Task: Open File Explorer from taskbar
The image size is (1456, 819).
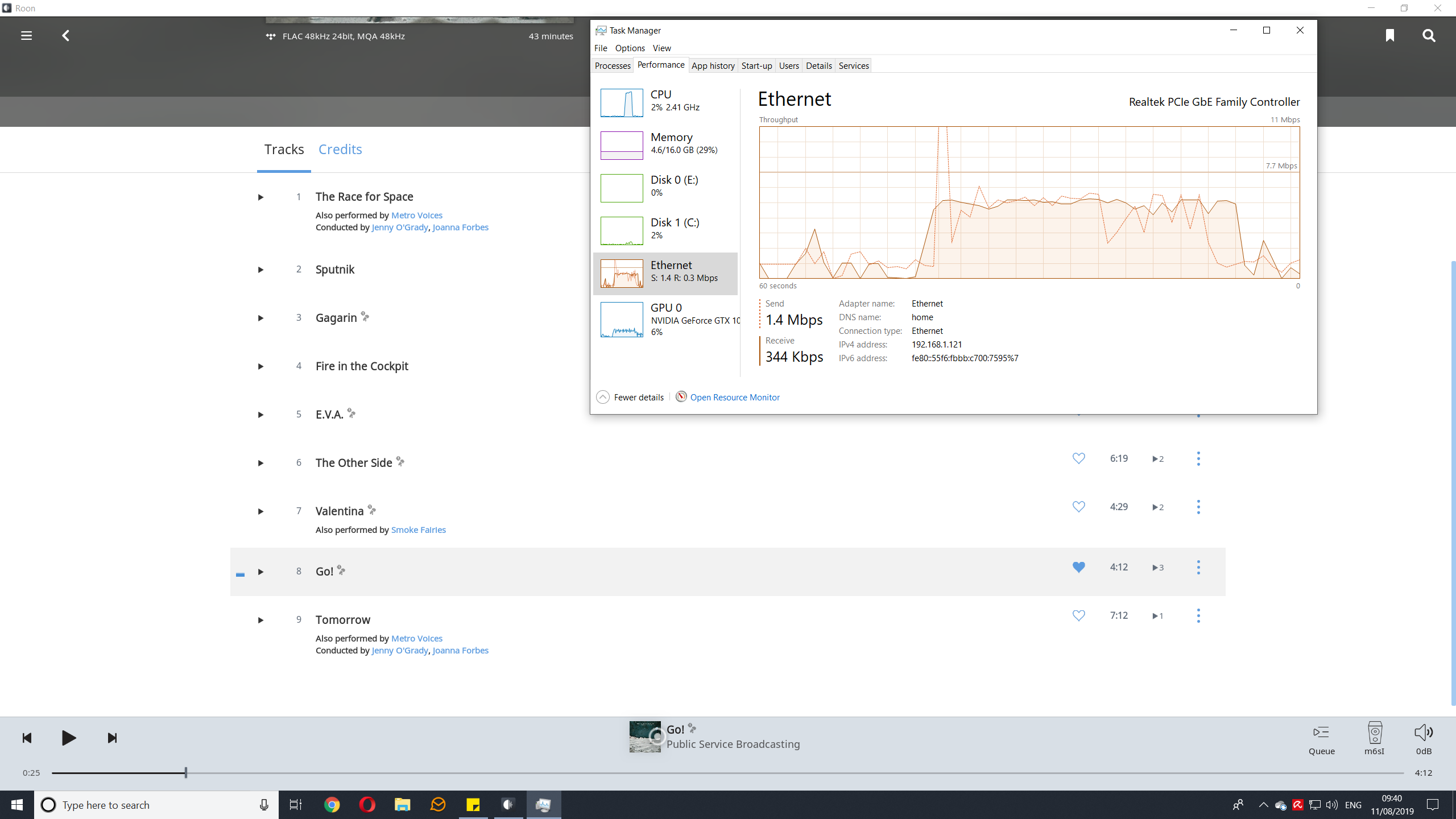Action: pos(403,805)
